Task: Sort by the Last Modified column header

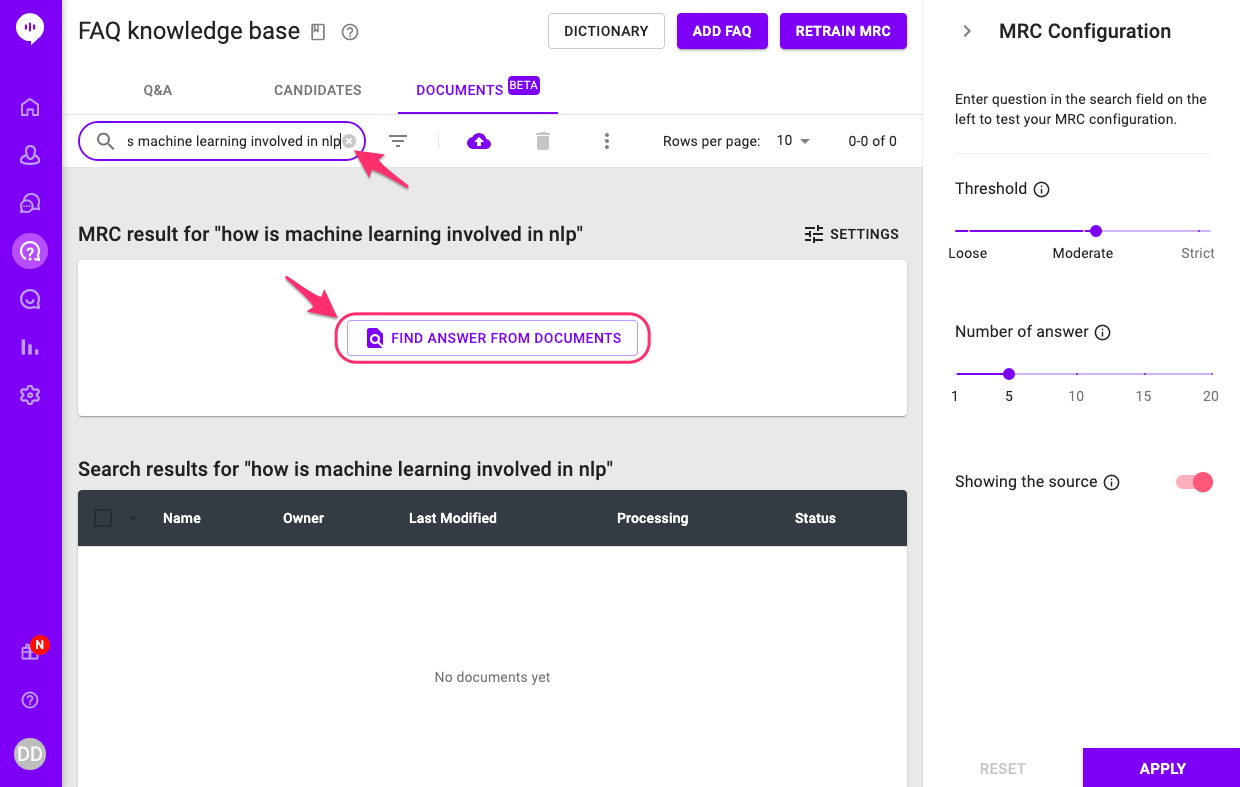Action: tap(453, 518)
